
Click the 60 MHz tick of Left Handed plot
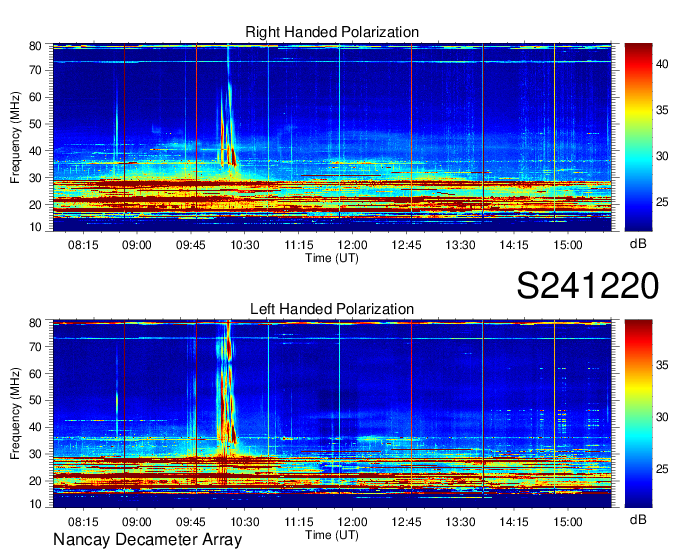pyautogui.click(x=36, y=374)
